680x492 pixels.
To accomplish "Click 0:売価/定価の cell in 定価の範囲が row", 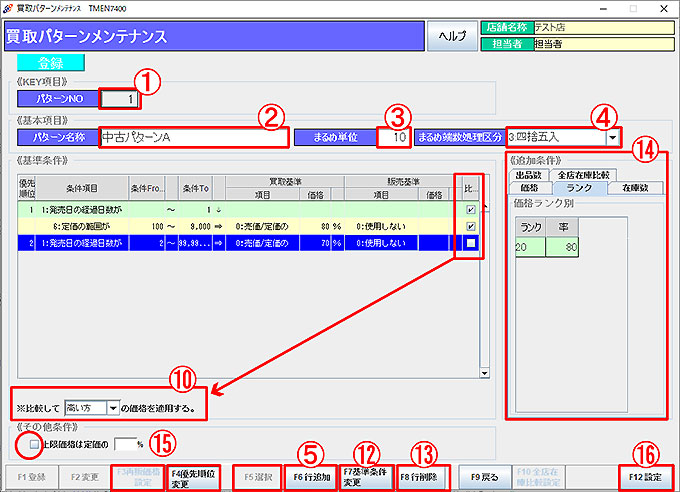I will click(x=262, y=226).
